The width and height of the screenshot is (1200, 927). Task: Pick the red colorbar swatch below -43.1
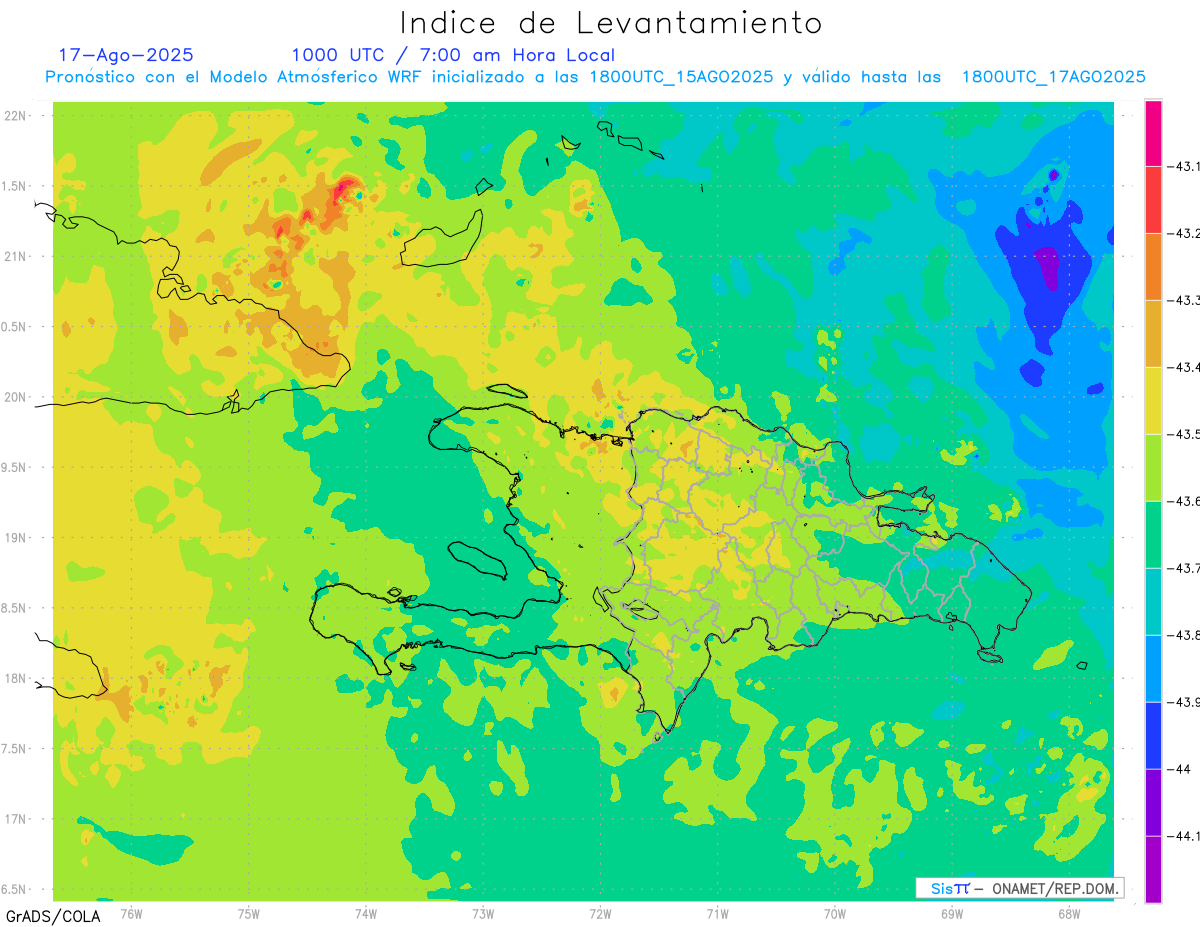[1153, 199]
